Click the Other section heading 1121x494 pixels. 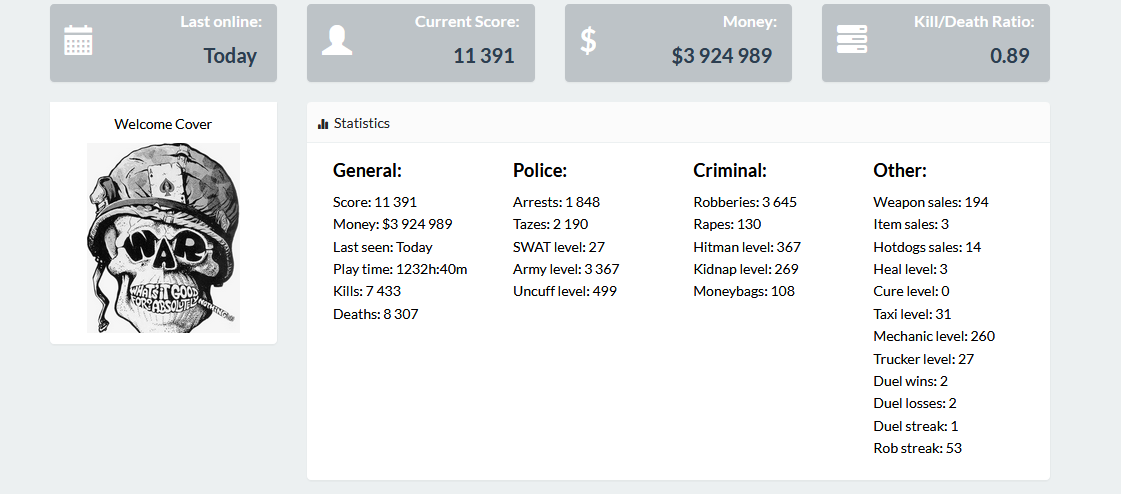tap(900, 171)
